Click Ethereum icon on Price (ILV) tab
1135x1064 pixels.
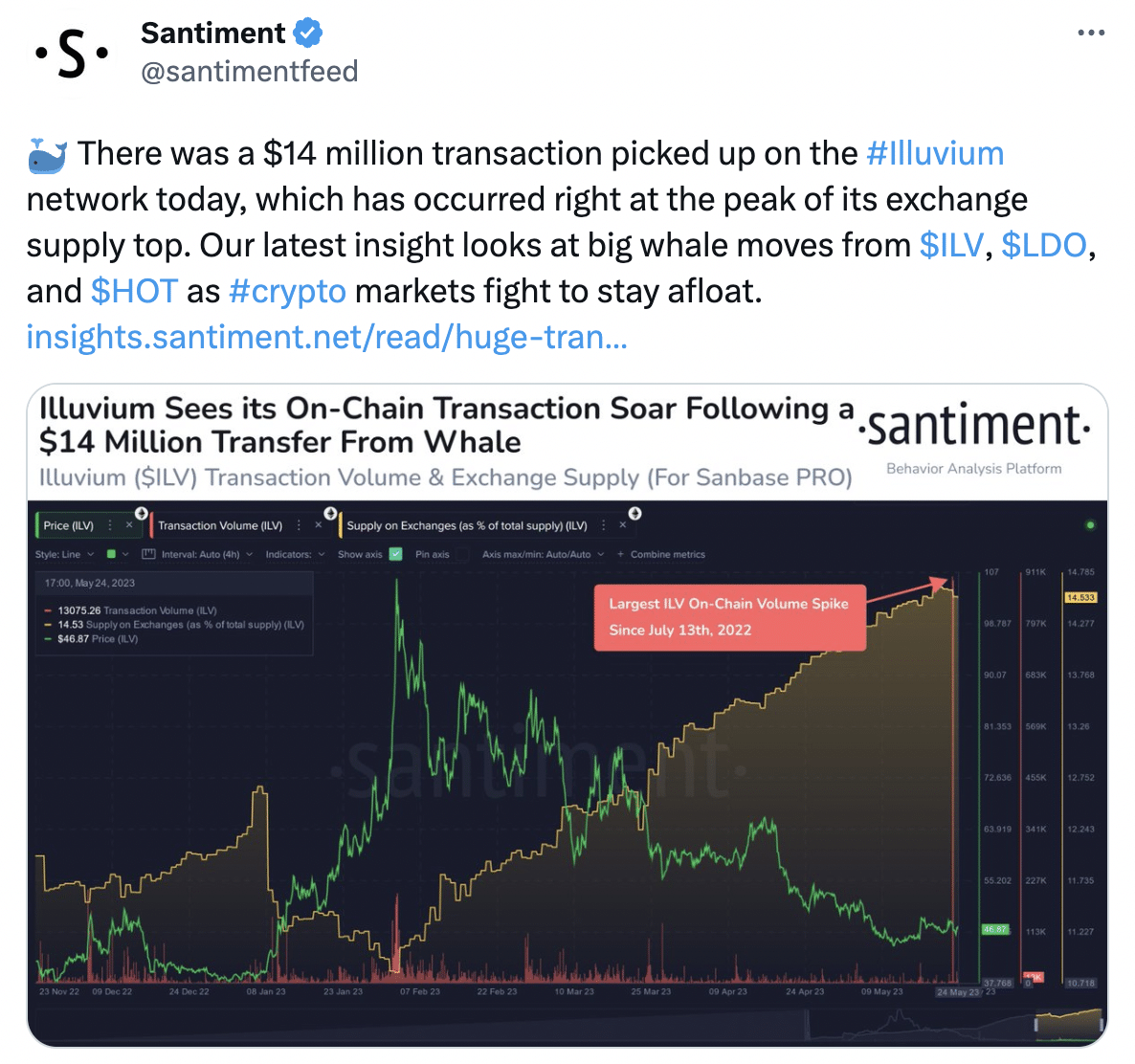click(141, 513)
